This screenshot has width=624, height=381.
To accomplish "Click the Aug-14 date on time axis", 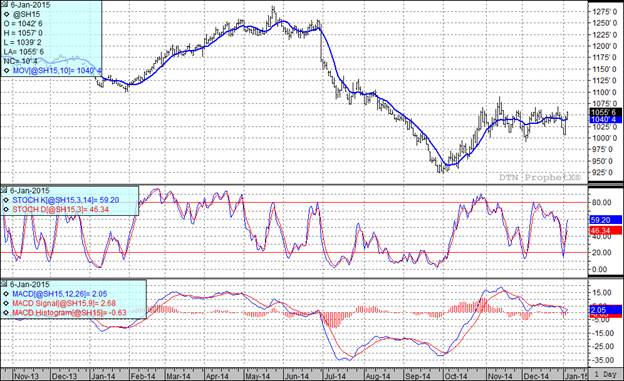I will point(377,376).
